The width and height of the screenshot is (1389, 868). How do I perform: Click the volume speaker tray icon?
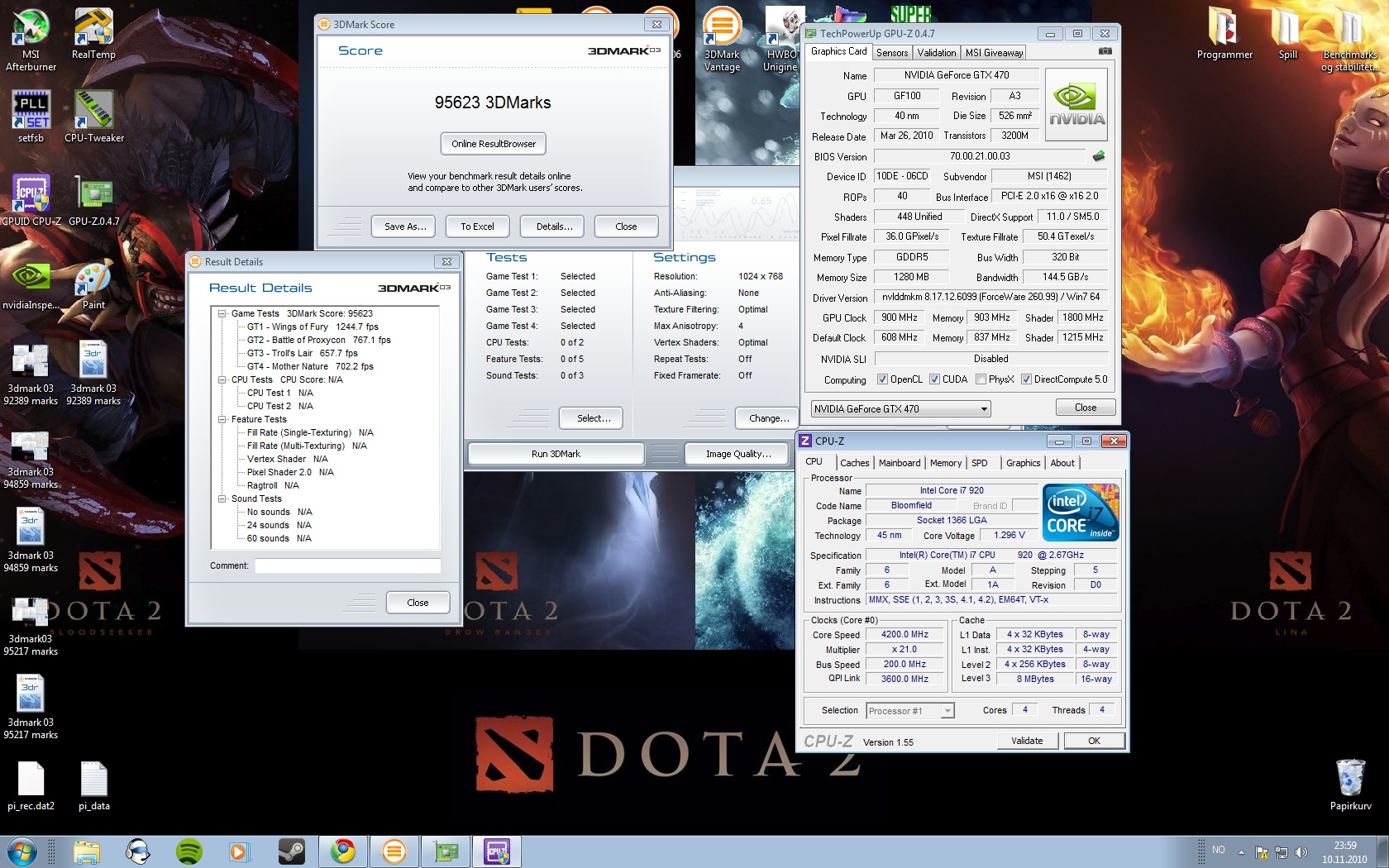click(1301, 851)
